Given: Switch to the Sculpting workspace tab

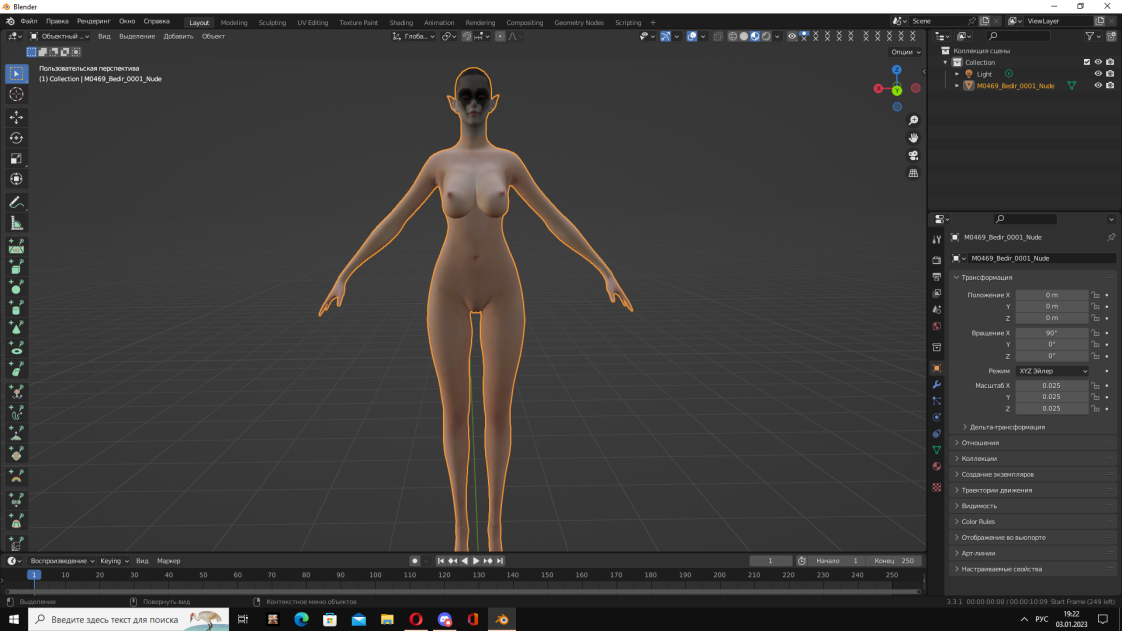Looking at the screenshot, I should coord(272,22).
